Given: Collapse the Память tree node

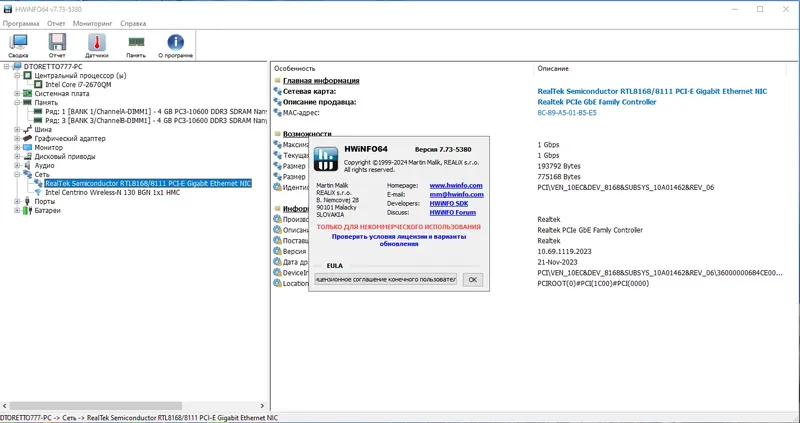Looking at the screenshot, I should tap(17, 103).
